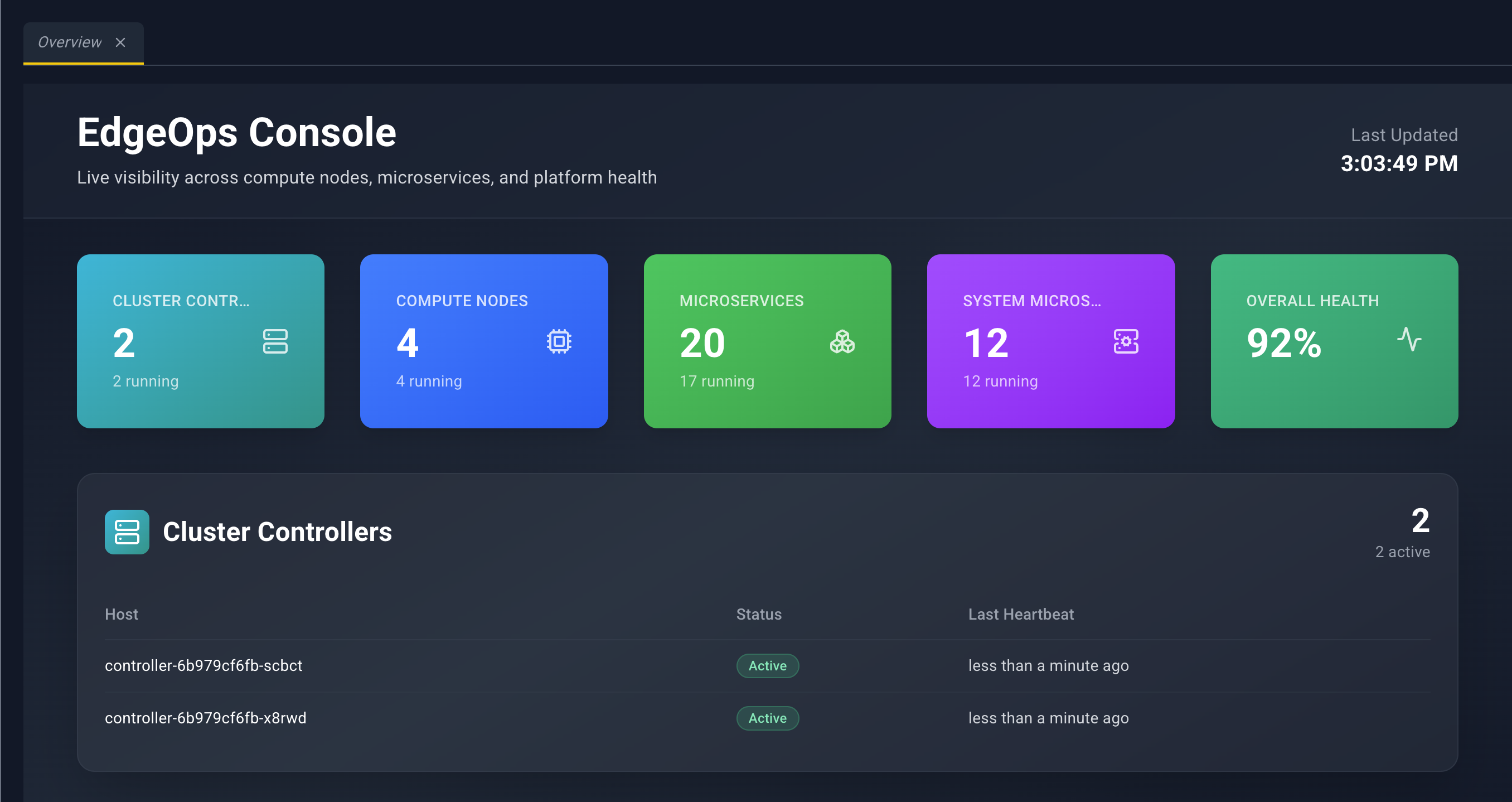Click the Status column header
The image size is (1512, 802).
tap(759, 614)
